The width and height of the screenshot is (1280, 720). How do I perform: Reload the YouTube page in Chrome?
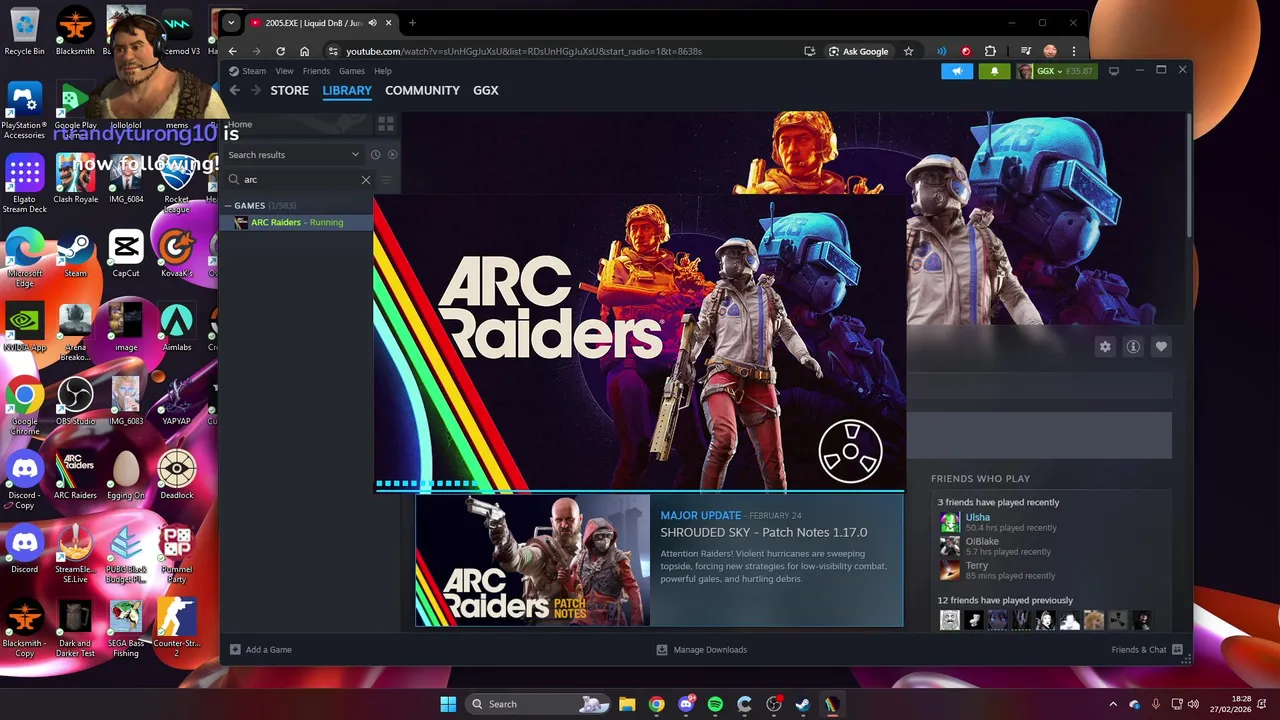[280, 51]
